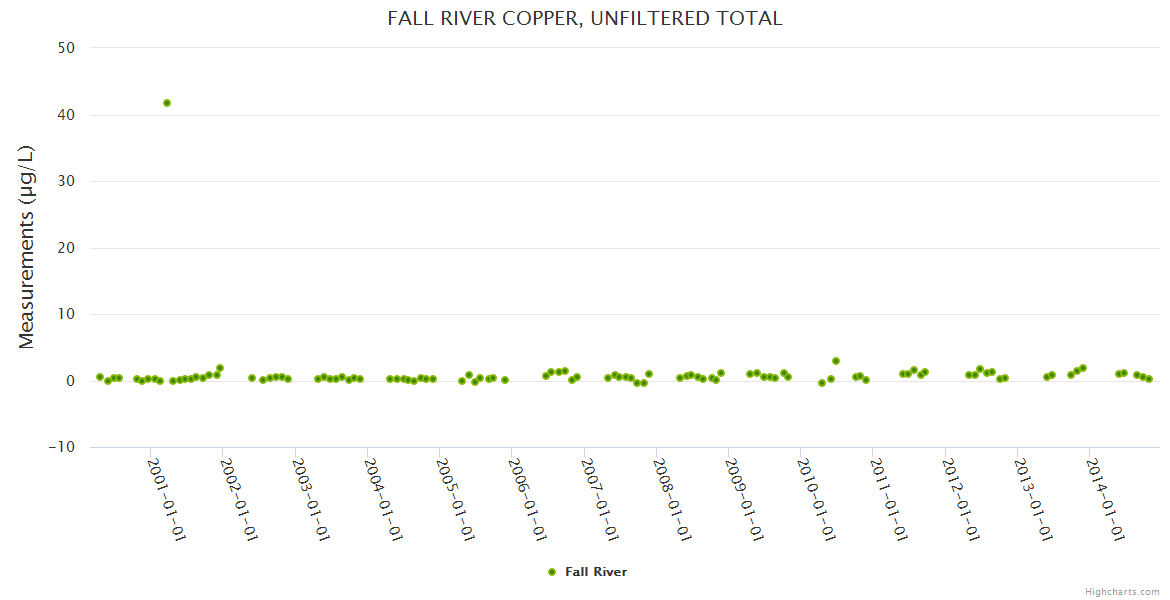
Task: Select the y-axis label 20
Action: point(68,248)
